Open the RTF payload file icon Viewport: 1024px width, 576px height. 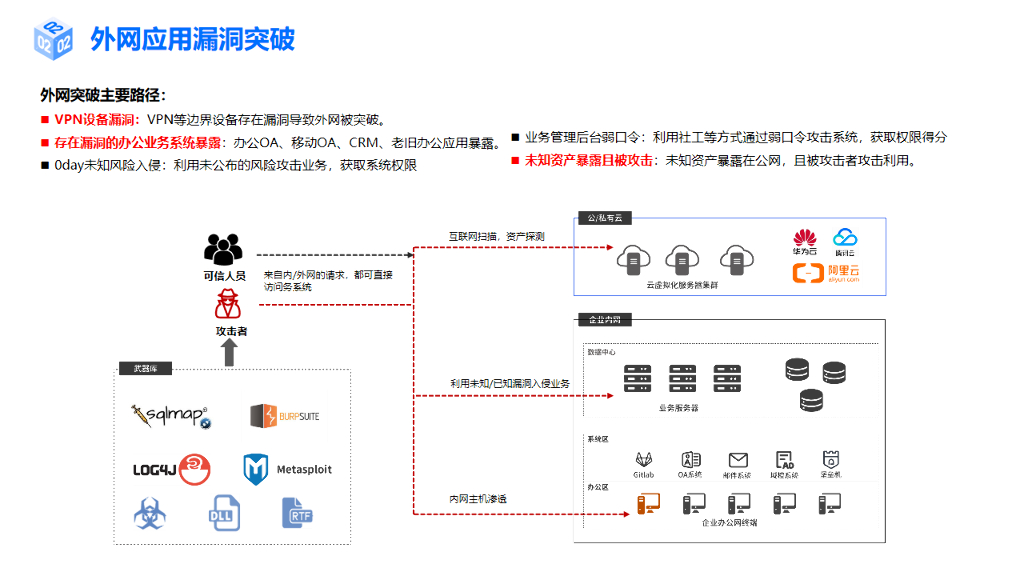(298, 513)
